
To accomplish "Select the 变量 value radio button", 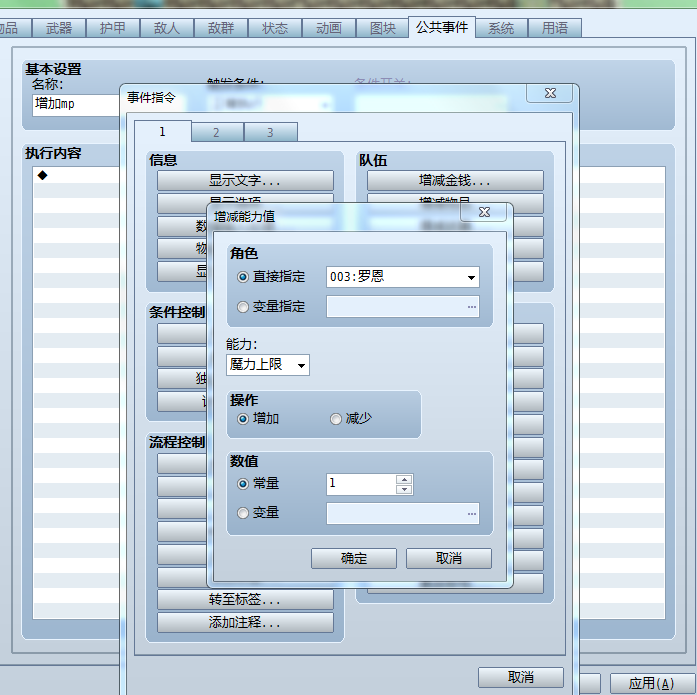I will (x=243, y=513).
